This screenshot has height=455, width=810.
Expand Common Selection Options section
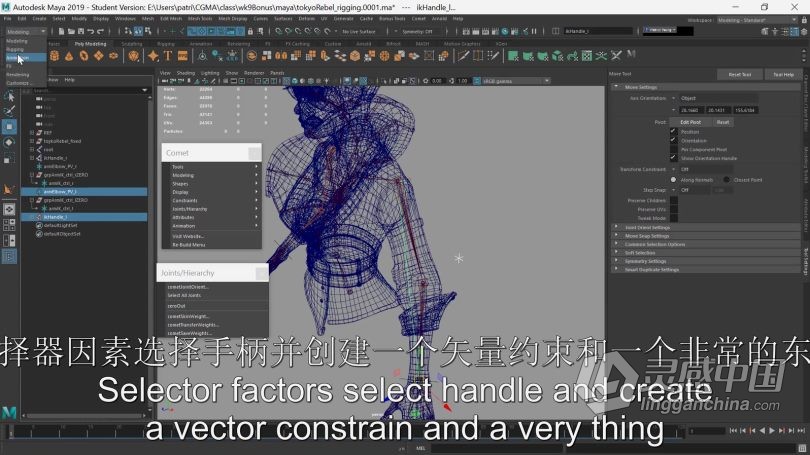(x=705, y=244)
